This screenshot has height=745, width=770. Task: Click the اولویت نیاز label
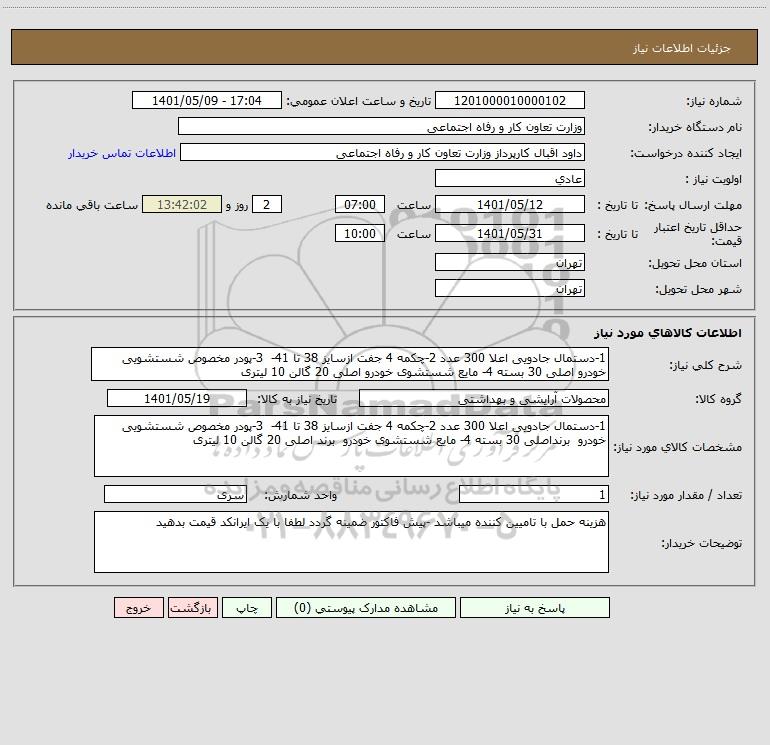click(714, 180)
